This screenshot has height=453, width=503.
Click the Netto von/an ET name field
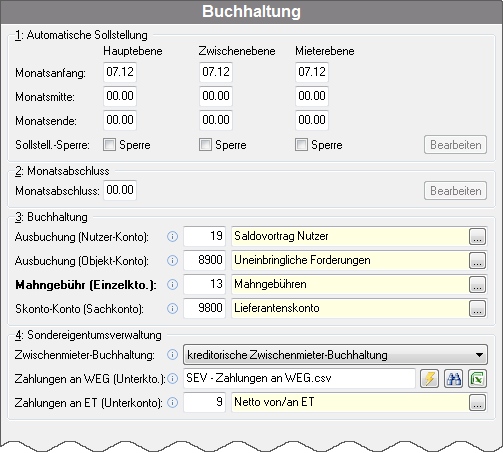(x=350, y=403)
